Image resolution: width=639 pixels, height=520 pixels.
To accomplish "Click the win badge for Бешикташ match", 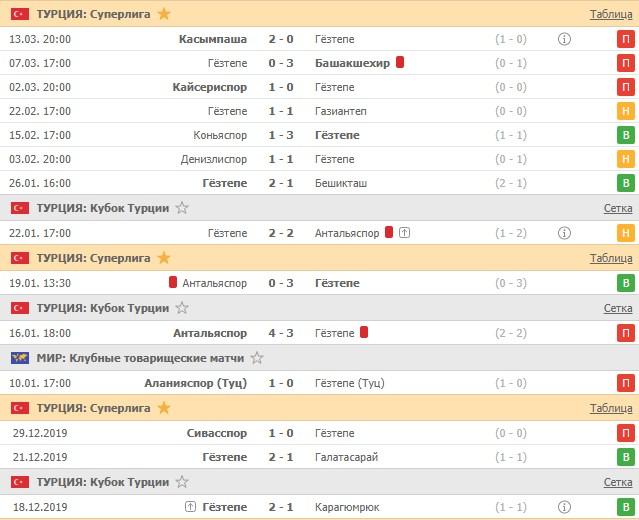I will pos(626,183).
